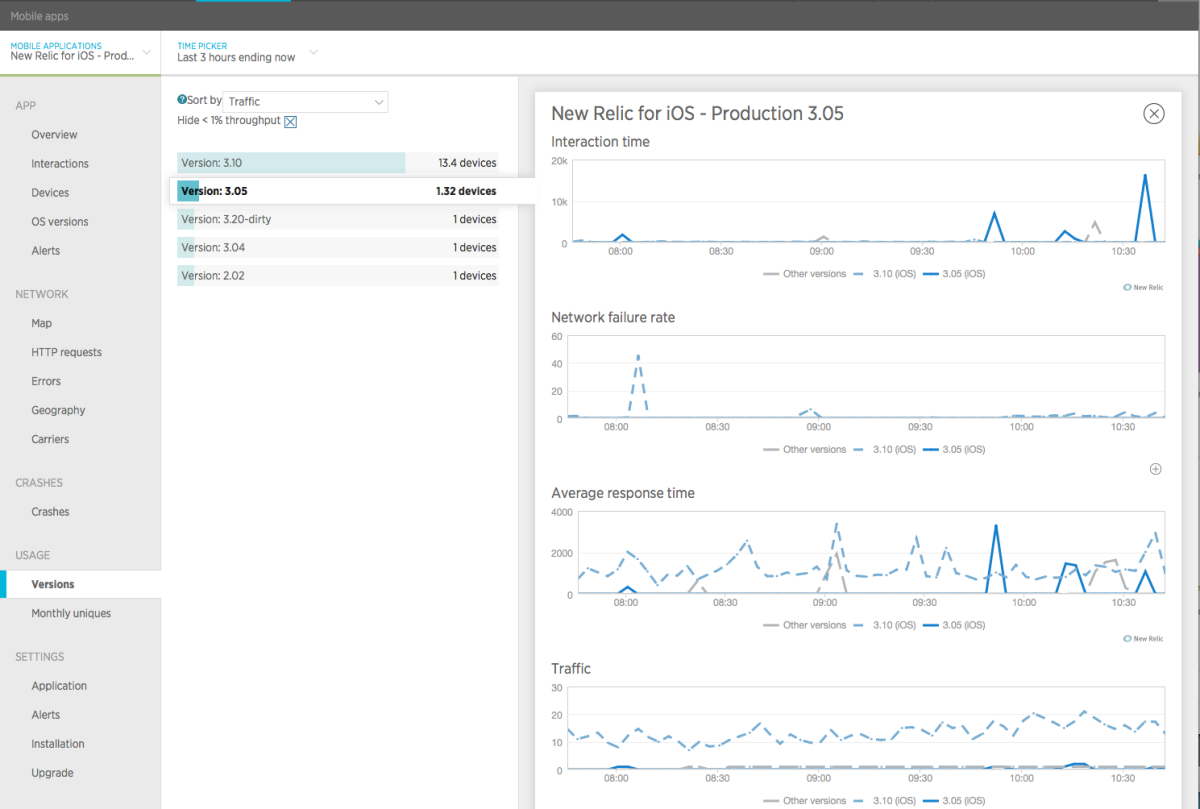Image resolution: width=1200 pixels, height=809 pixels.
Task: Click 1.32 devices value
Action: [x=466, y=191]
